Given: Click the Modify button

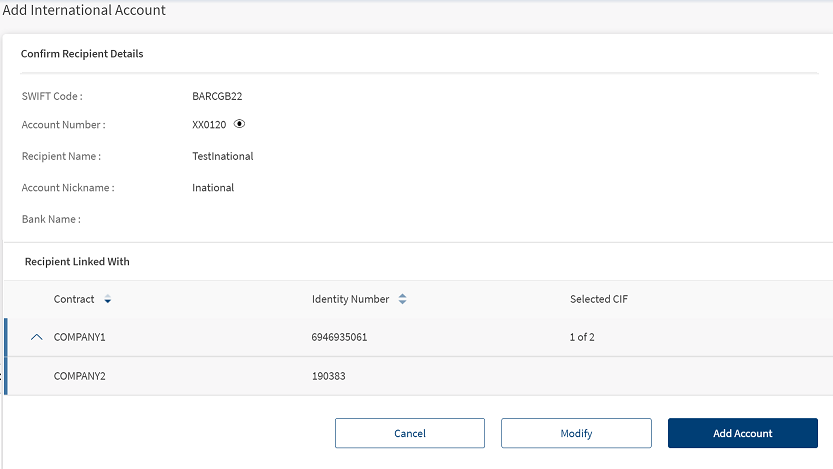Looking at the screenshot, I should pyautogui.click(x=576, y=433).
